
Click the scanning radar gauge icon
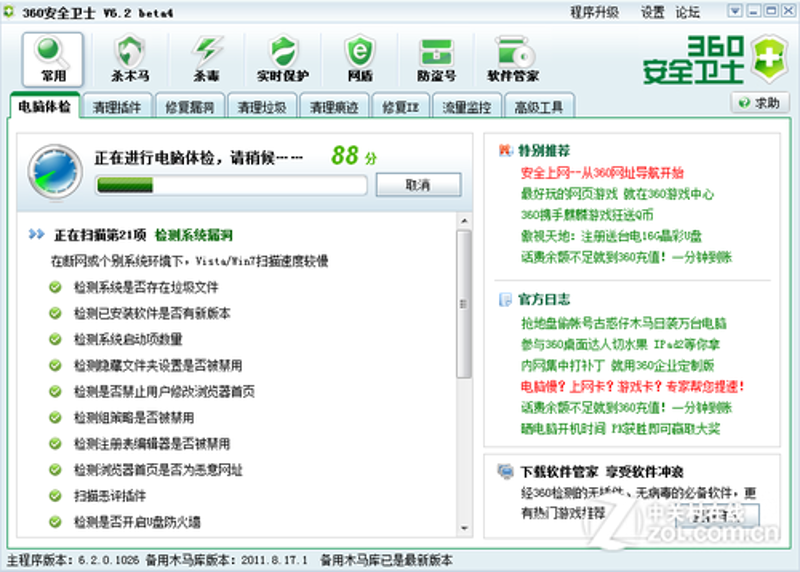55,172
